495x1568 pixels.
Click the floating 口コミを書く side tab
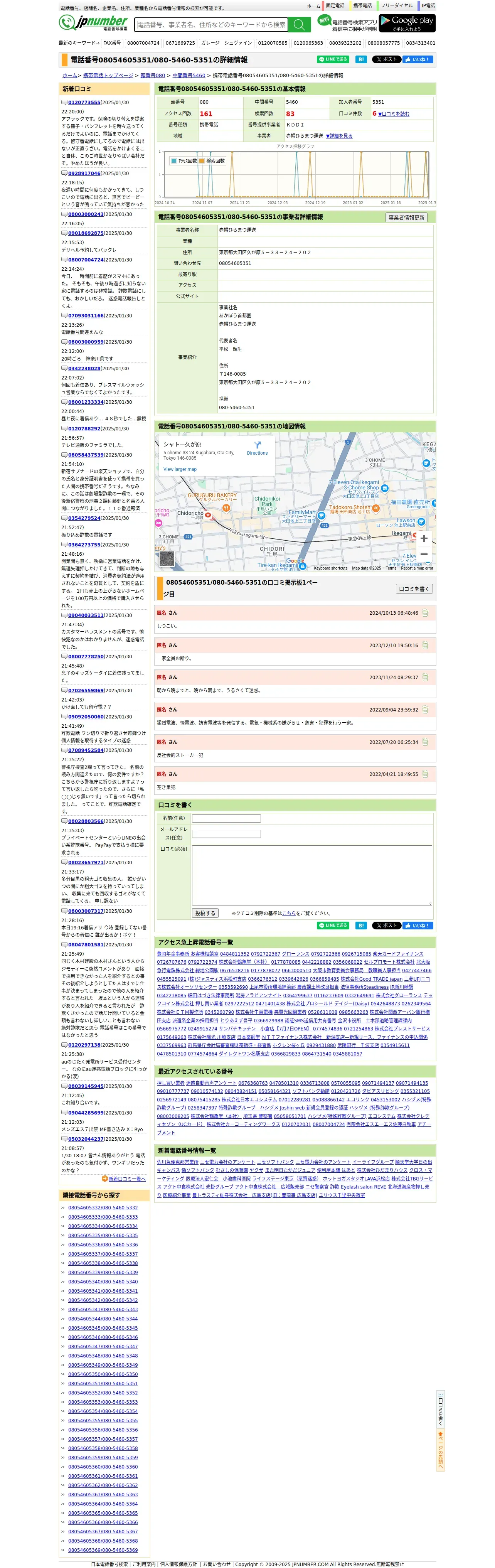[x=440, y=1409]
